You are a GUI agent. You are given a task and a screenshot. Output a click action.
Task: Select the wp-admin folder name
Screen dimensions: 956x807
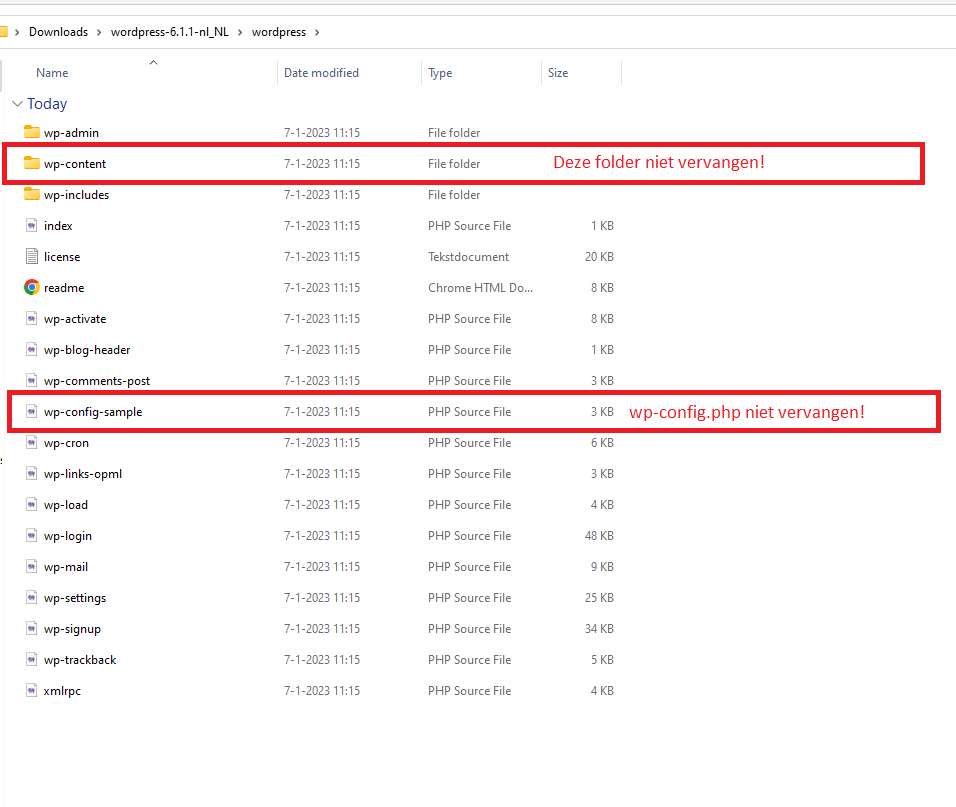tap(71, 132)
